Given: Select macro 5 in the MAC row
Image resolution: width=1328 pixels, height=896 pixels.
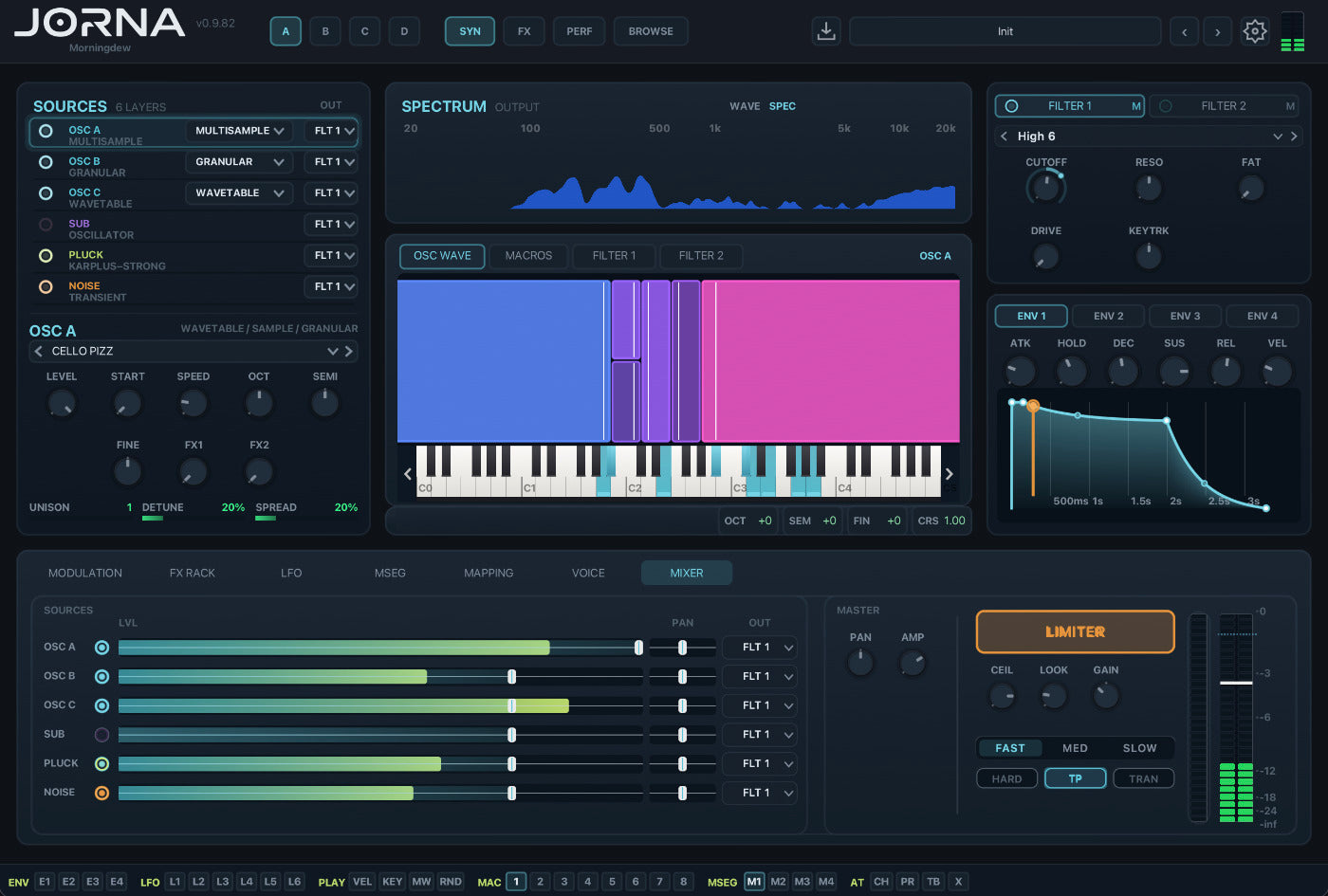Looking at the screenshot, I should click(x=612, y=882).
